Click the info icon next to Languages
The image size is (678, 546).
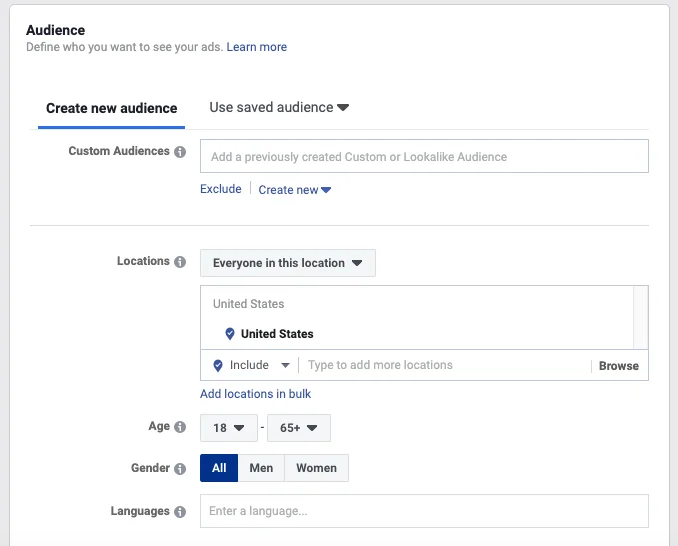point(180,512)
